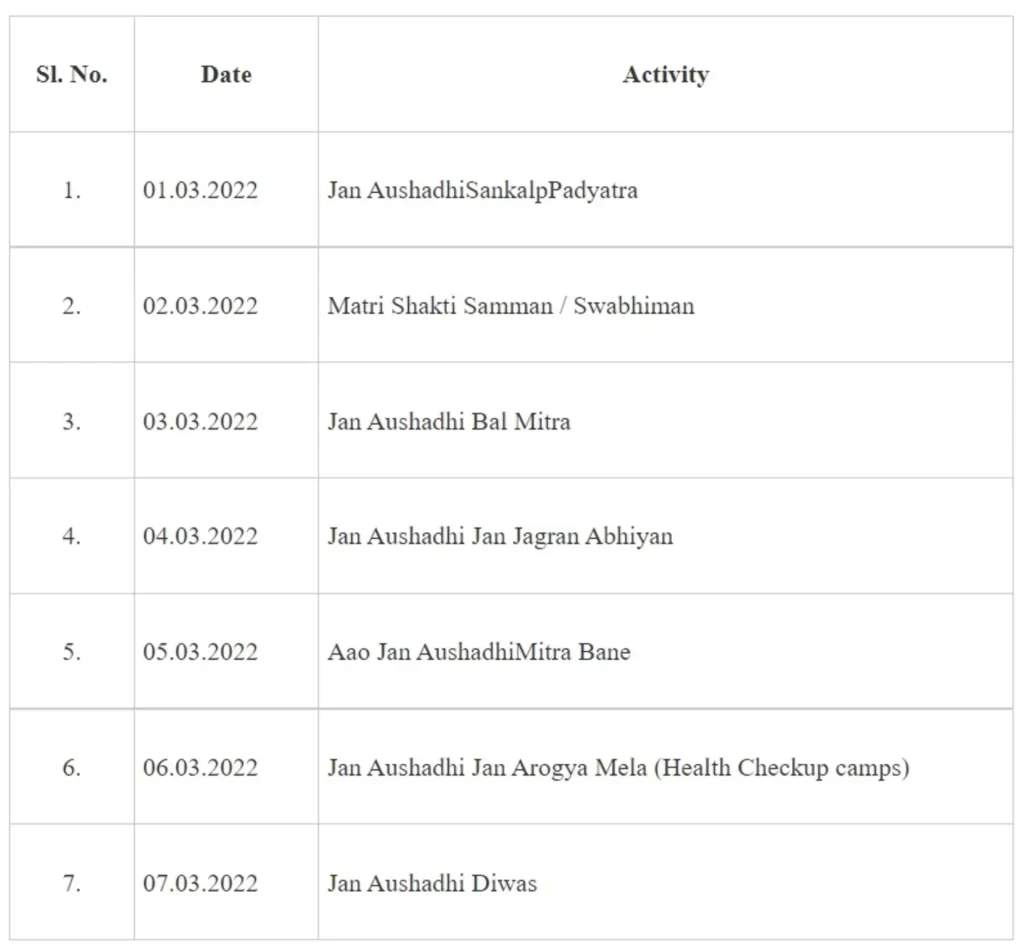Click the 'Jan Aushadhi Bal Mitra' activity

pos(449,421)
